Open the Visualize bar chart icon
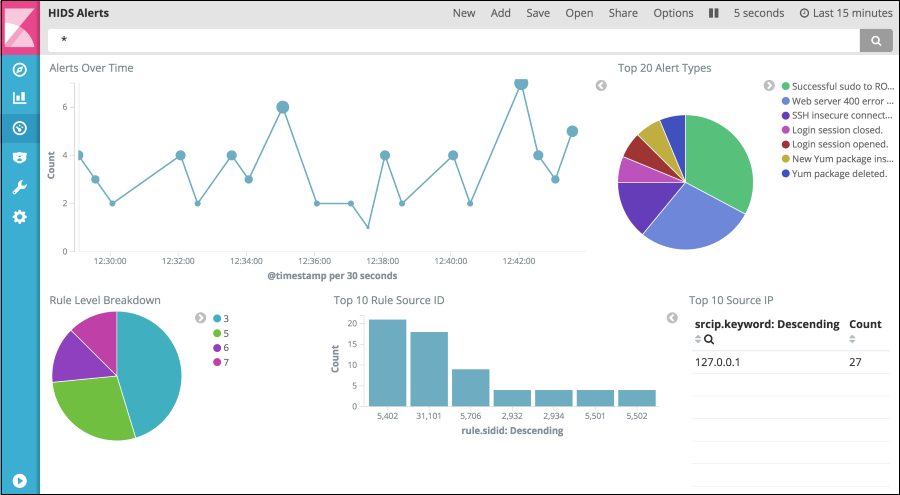900x495 pixels. click(19, 98)
